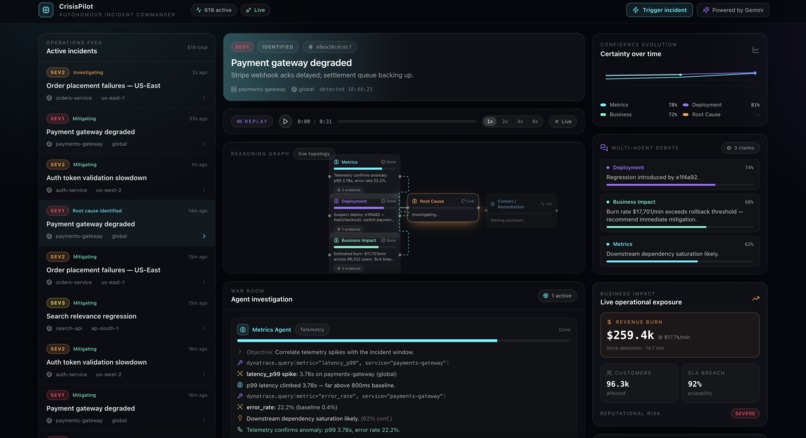The height and width of the screenshot is (438, 806).
Task: Click the customers people icon
Action: 609,373
